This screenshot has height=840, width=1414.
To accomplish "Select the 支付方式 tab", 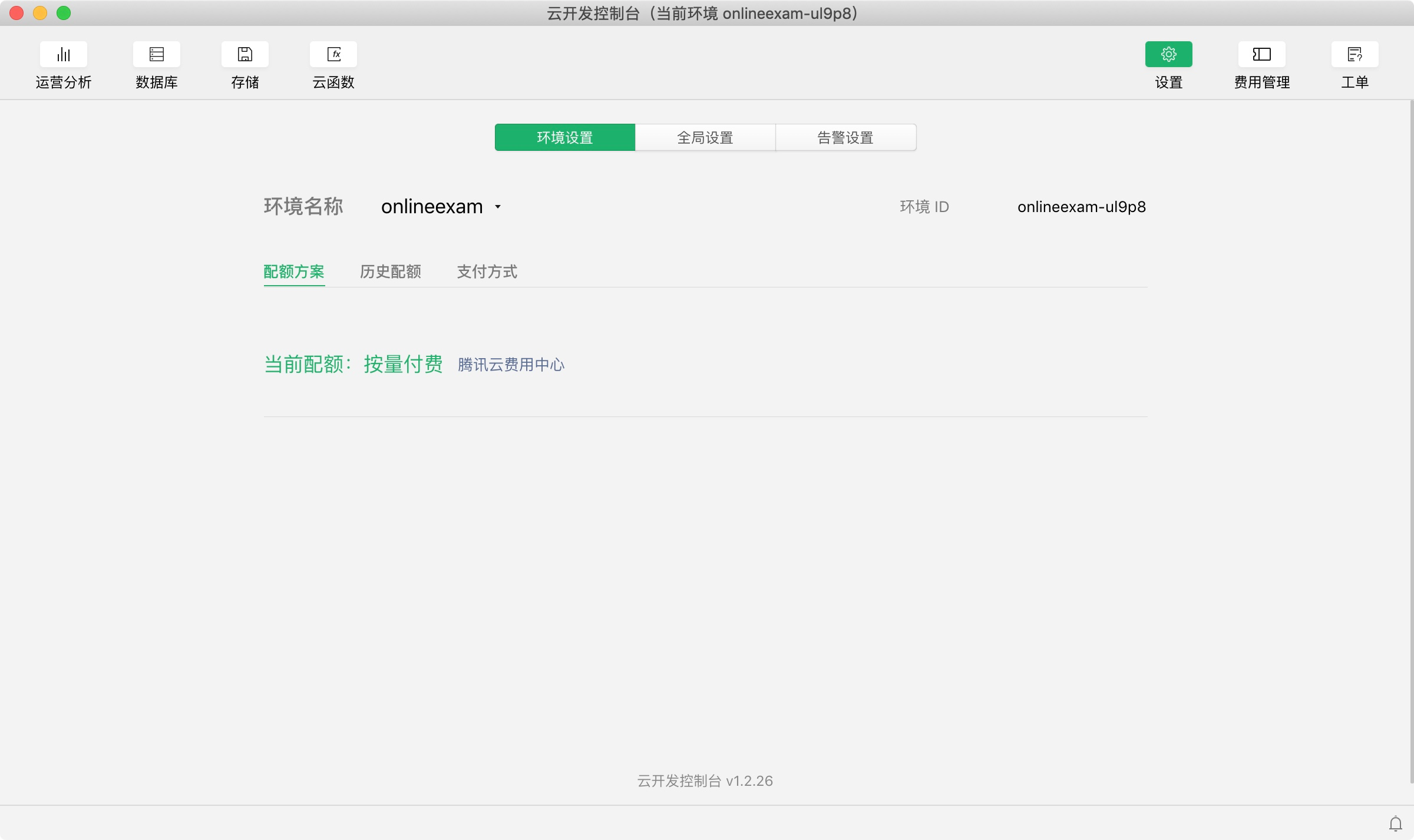I will pos(487,272).
